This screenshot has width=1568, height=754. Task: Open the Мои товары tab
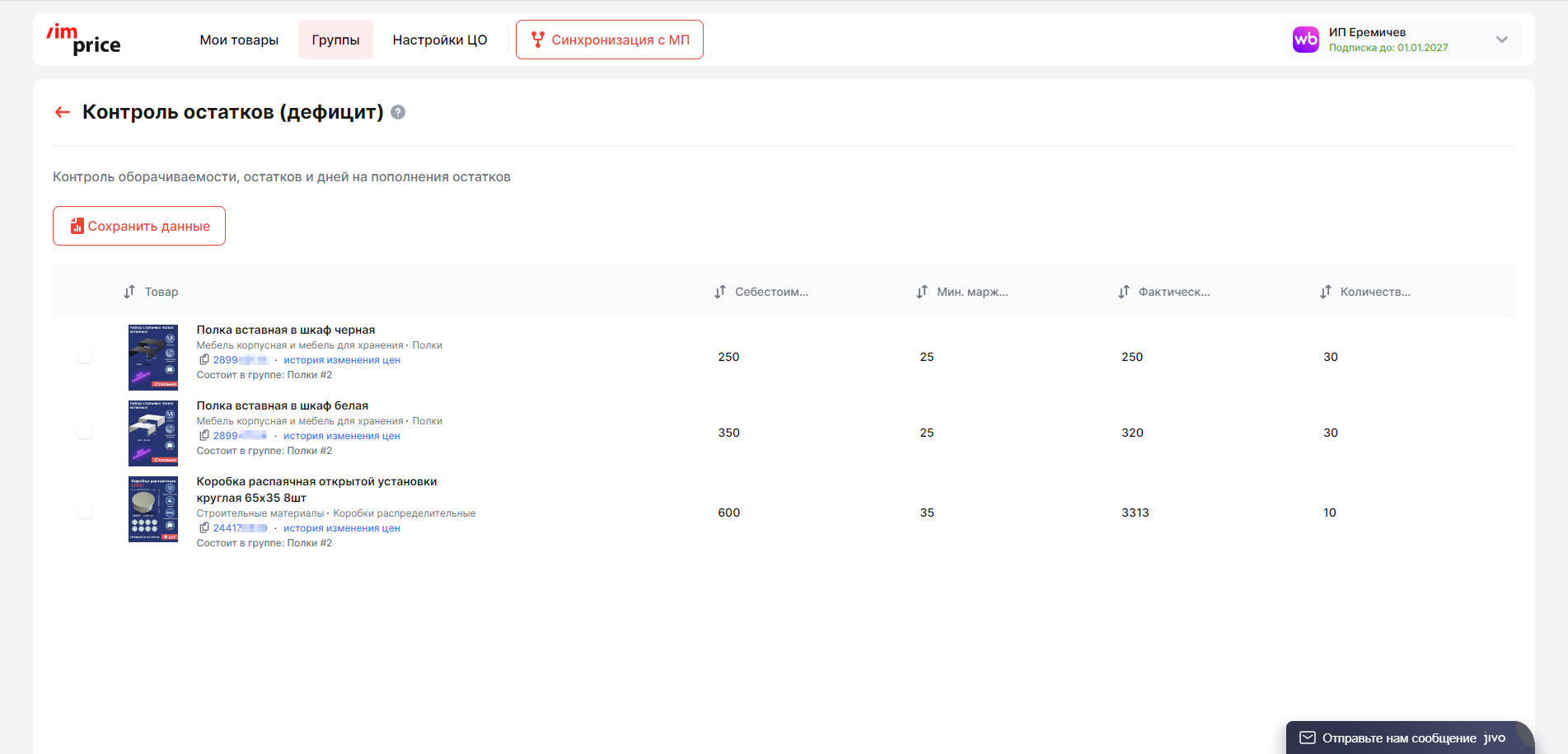click(x=239, y=40)
